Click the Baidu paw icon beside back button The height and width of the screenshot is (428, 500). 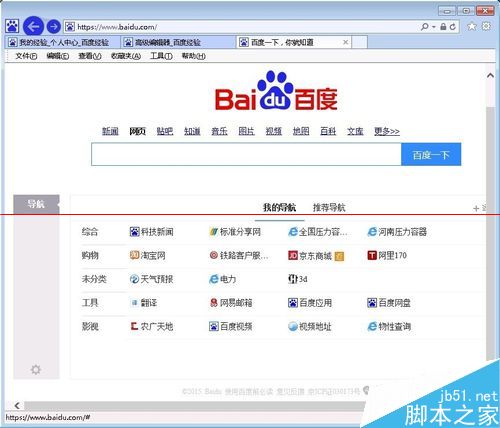pos(12,26)
